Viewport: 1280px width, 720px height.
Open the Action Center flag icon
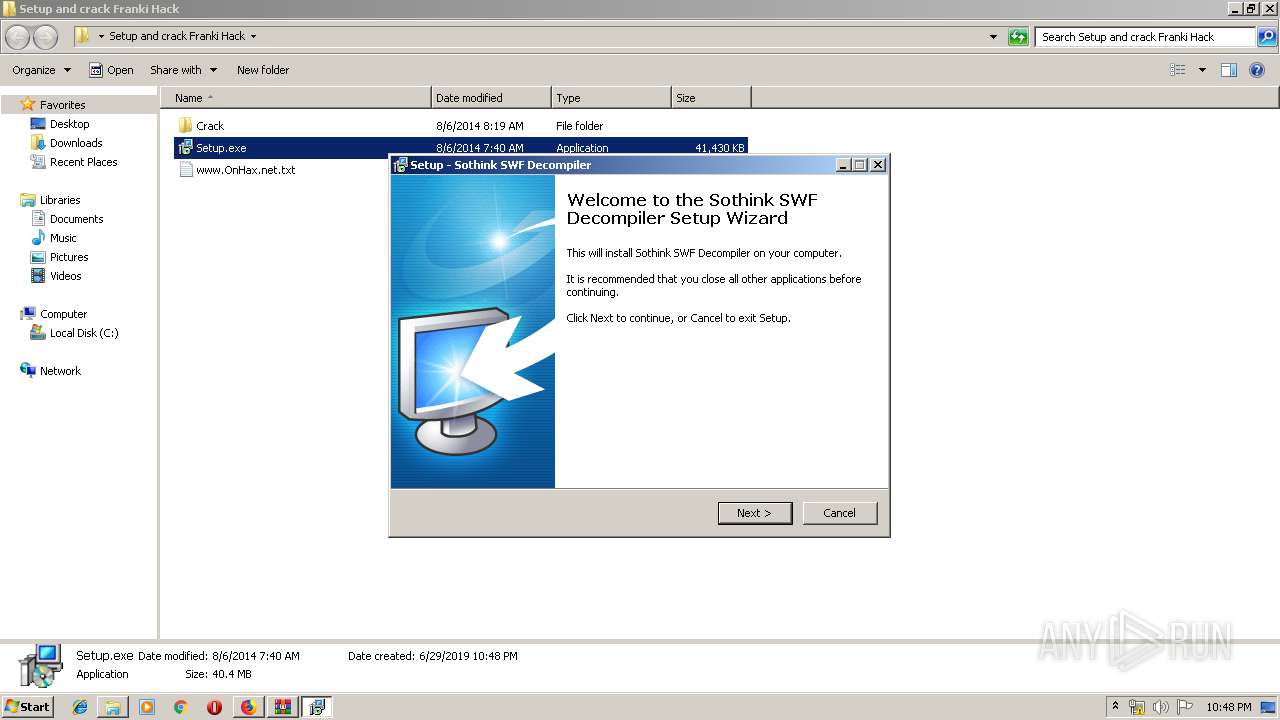pyautogui.click(x=1184, y=707)
